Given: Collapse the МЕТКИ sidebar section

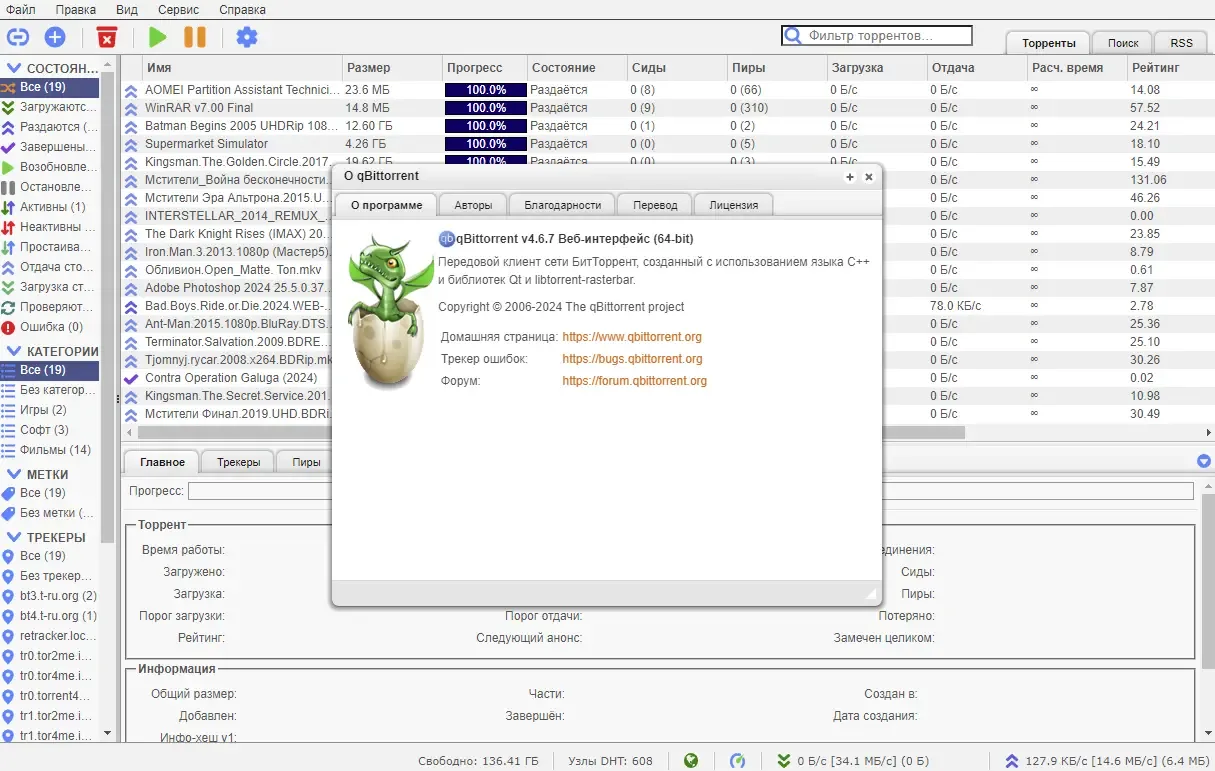Looking at the screenshot, I should click(15, 475).
